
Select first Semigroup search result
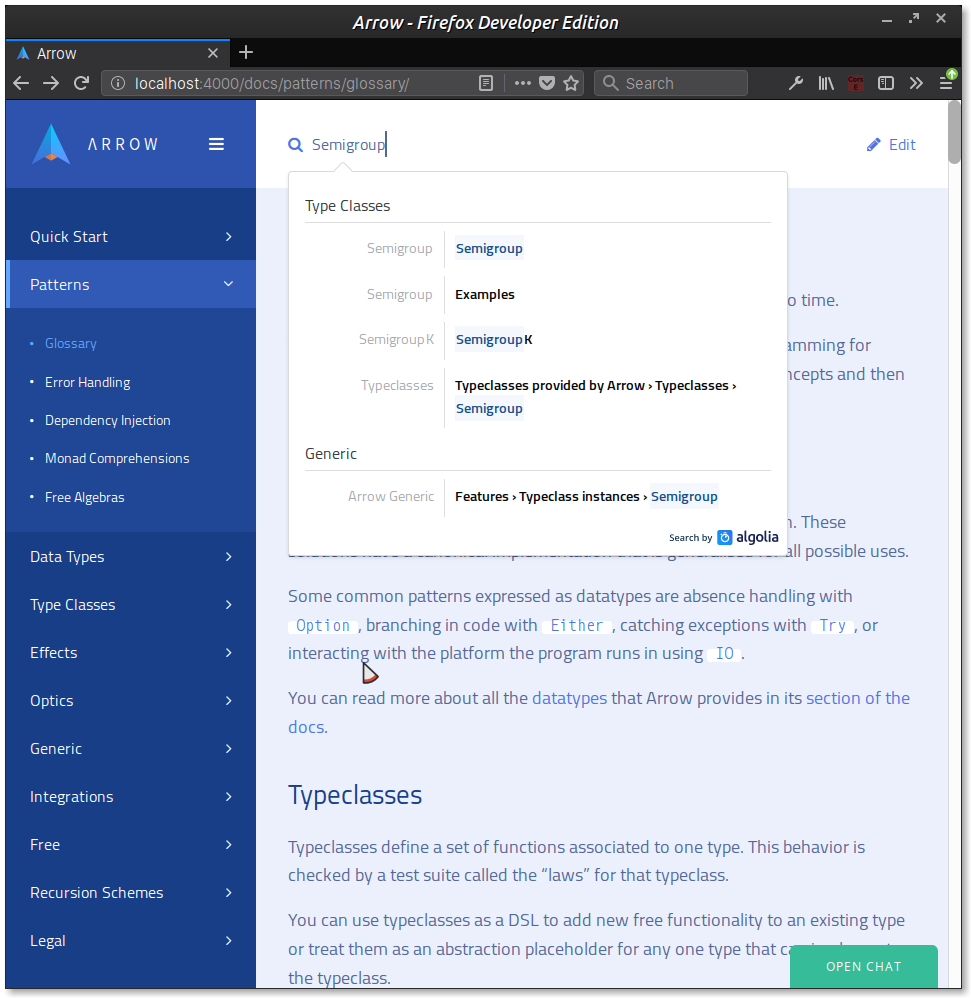click(538, 249)
